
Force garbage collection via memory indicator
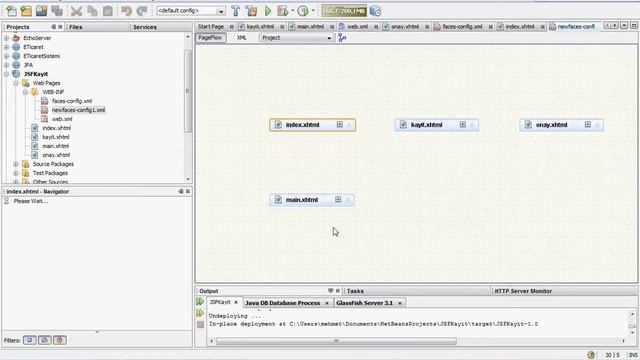[344, 11]
